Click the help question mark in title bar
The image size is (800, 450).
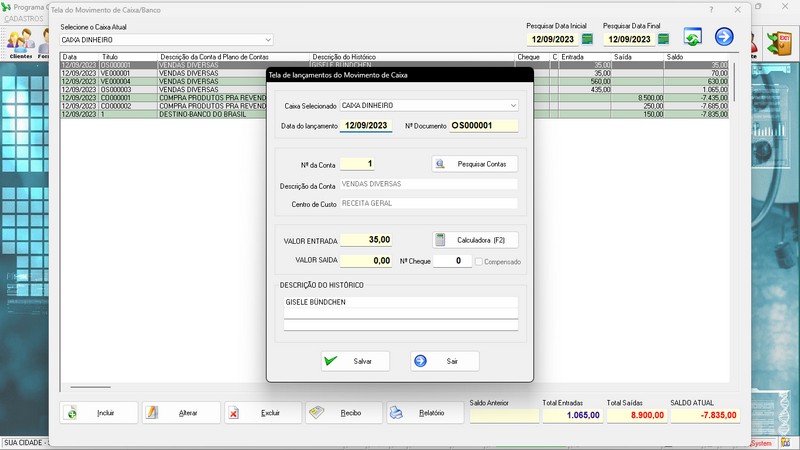click(x=711, y=10)
